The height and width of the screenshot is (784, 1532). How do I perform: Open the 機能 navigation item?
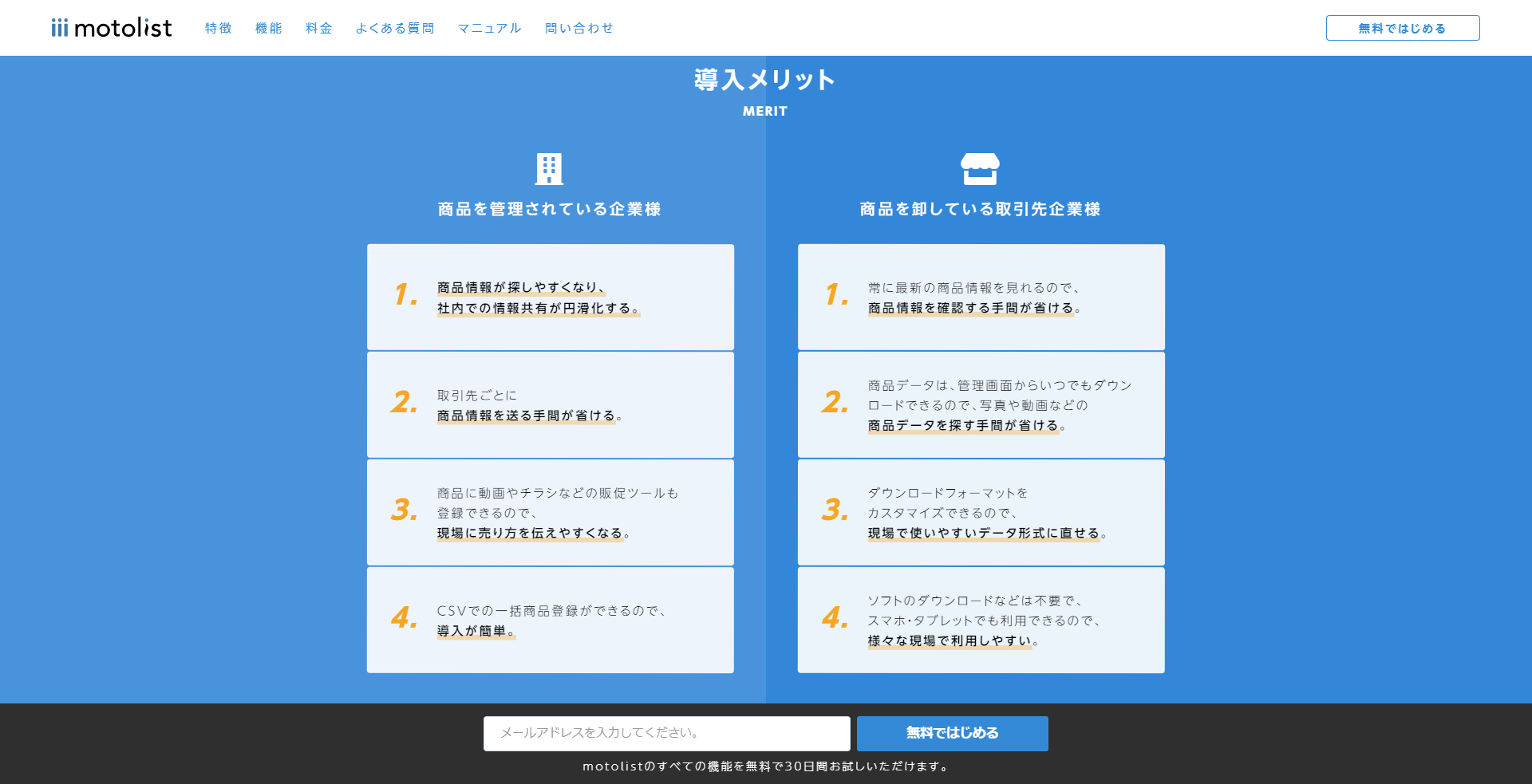[x=268, y=27]
